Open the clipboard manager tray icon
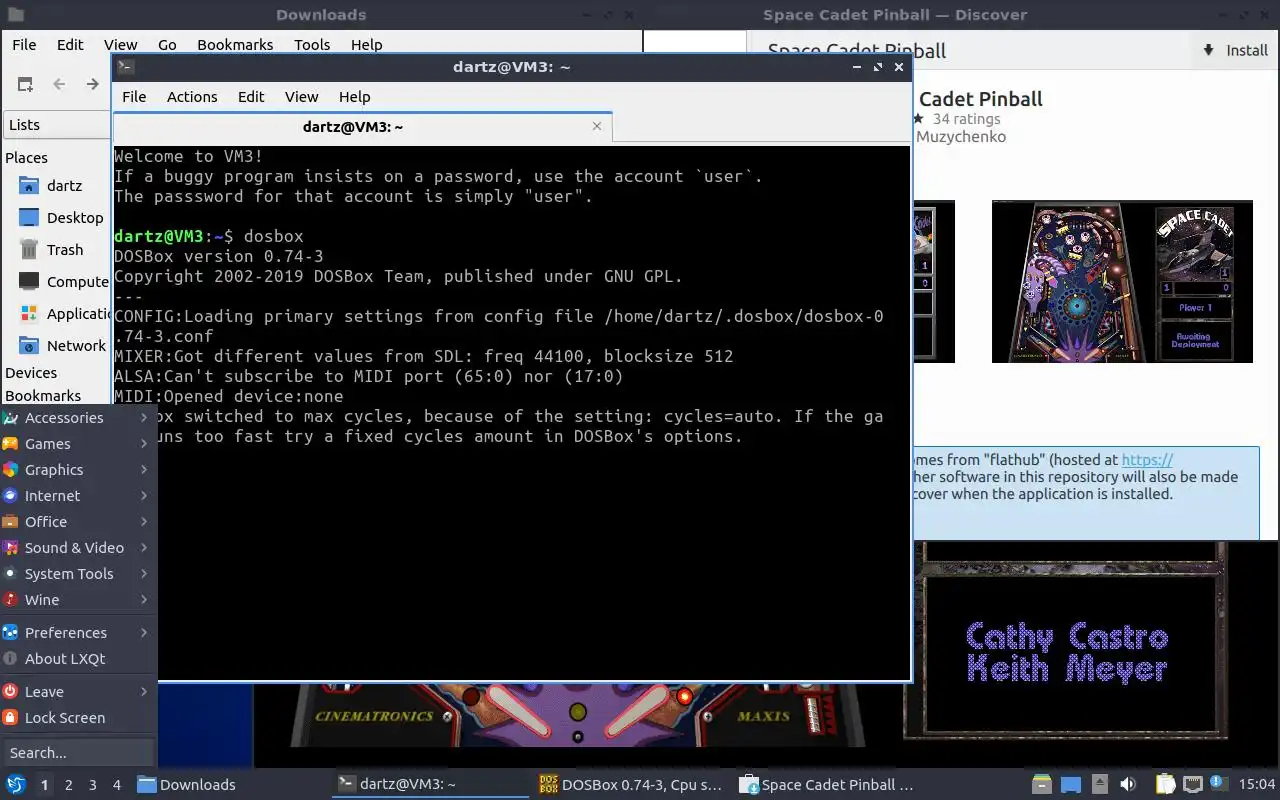Viewport: 1280px width, 800px height. point(1165,785)
